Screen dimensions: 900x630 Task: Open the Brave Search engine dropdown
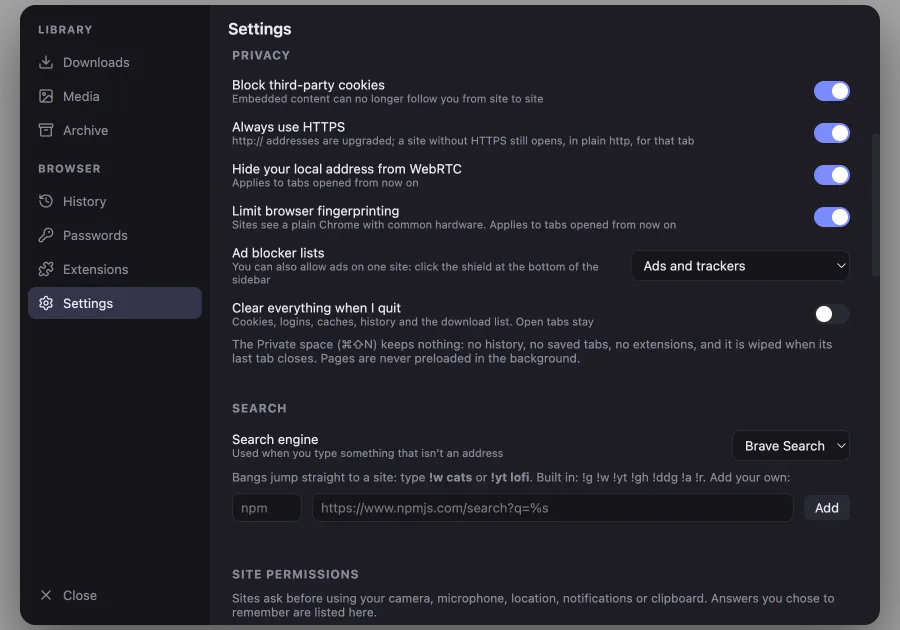pyautogui.click(x=790, y=446)
